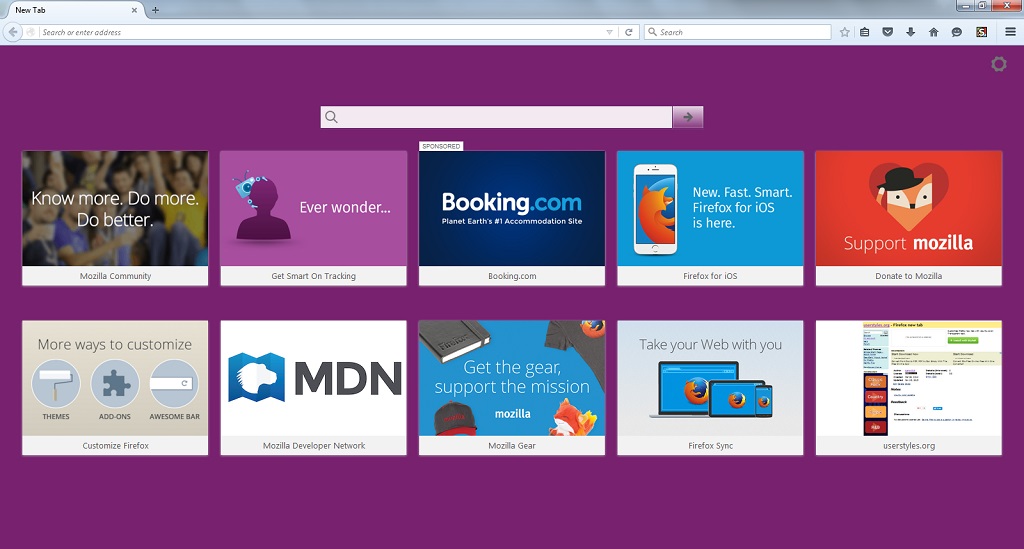The image size is (1024, 549).
Task: Reload the page with the refresh icon
Action: (x=628, y=32)
